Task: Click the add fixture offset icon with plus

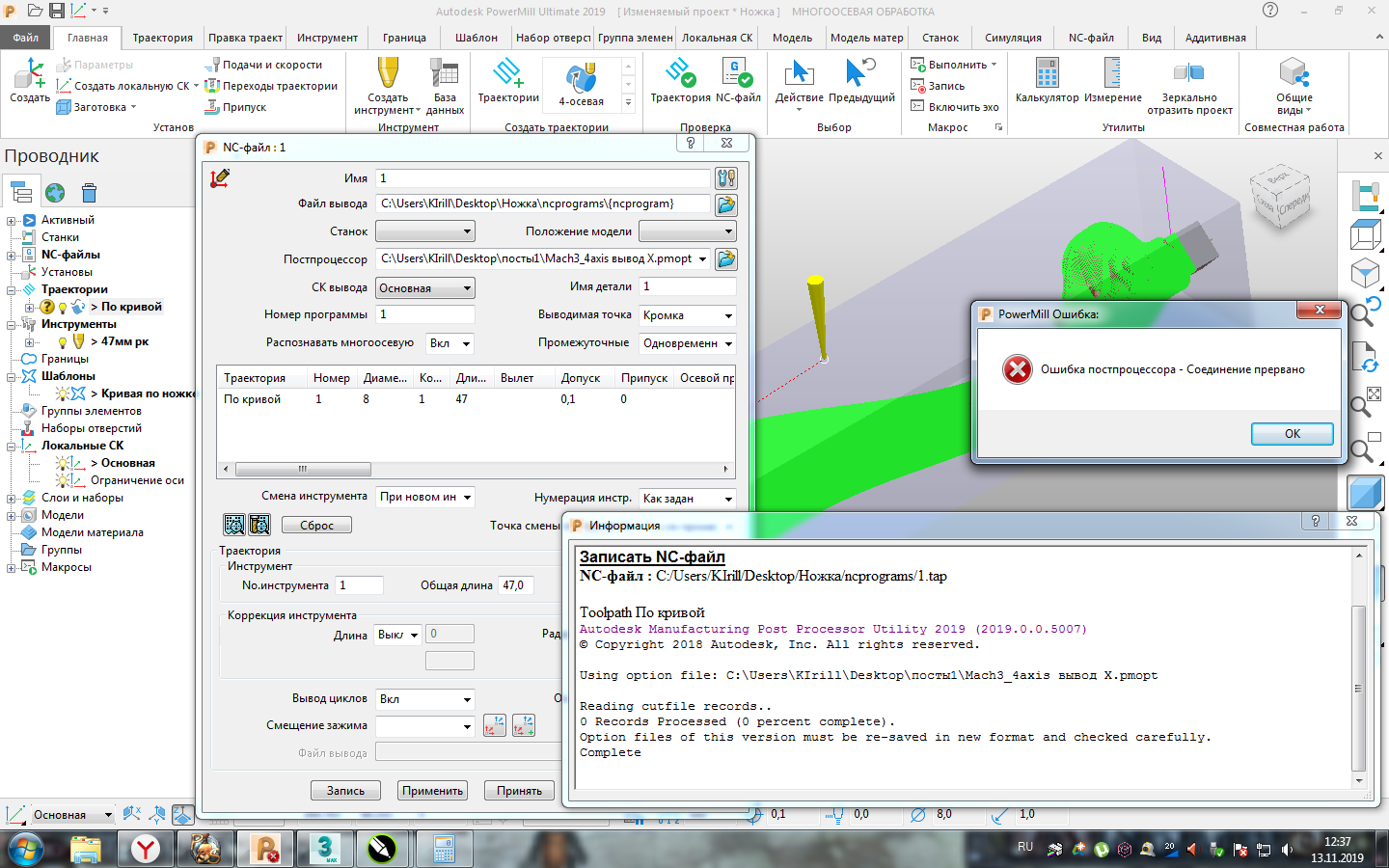Action: click(x=524, y=725)
